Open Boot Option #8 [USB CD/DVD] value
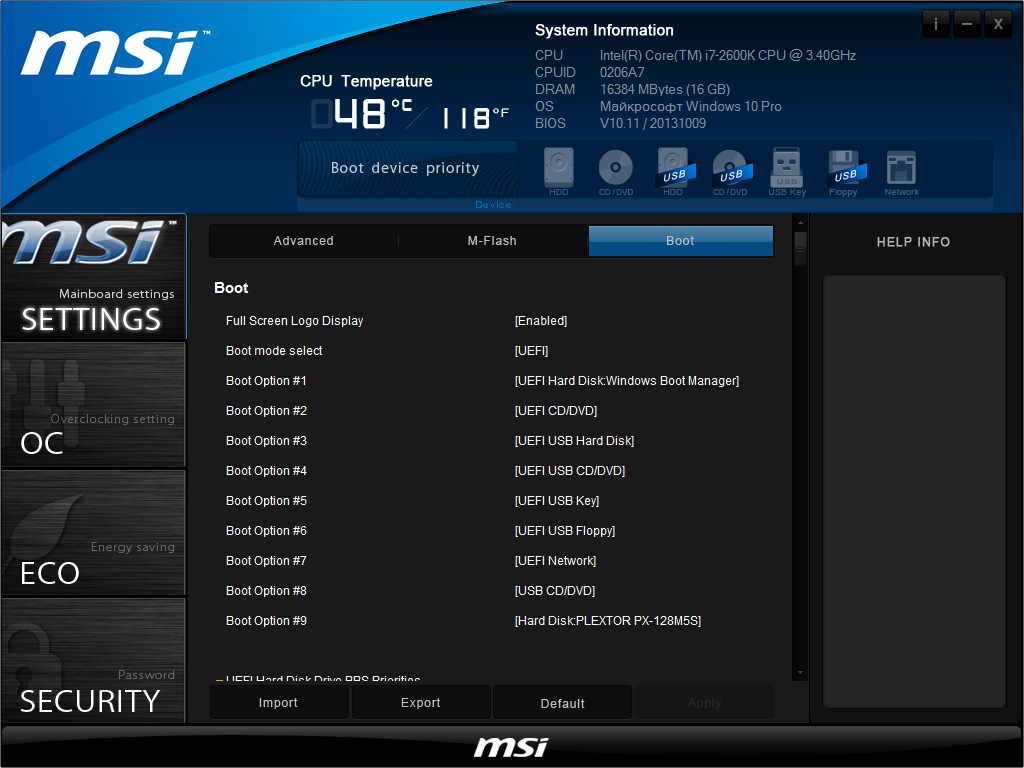Viewport: 1024px width, 768px height. click(x=555, y=591)
